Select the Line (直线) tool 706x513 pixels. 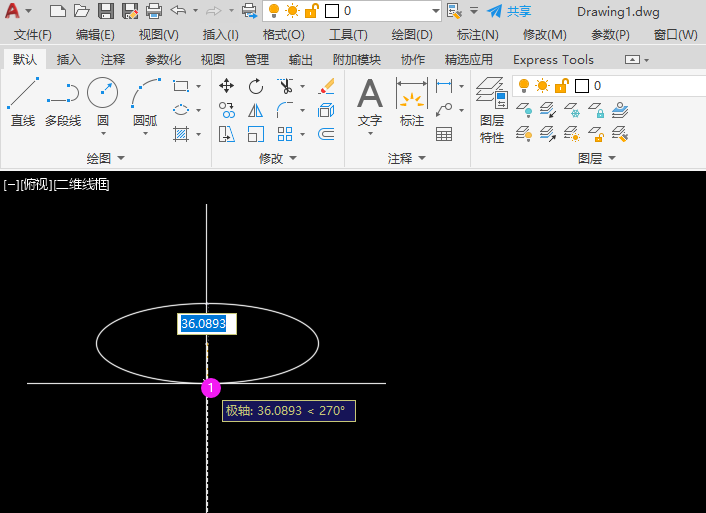point(23,101)
